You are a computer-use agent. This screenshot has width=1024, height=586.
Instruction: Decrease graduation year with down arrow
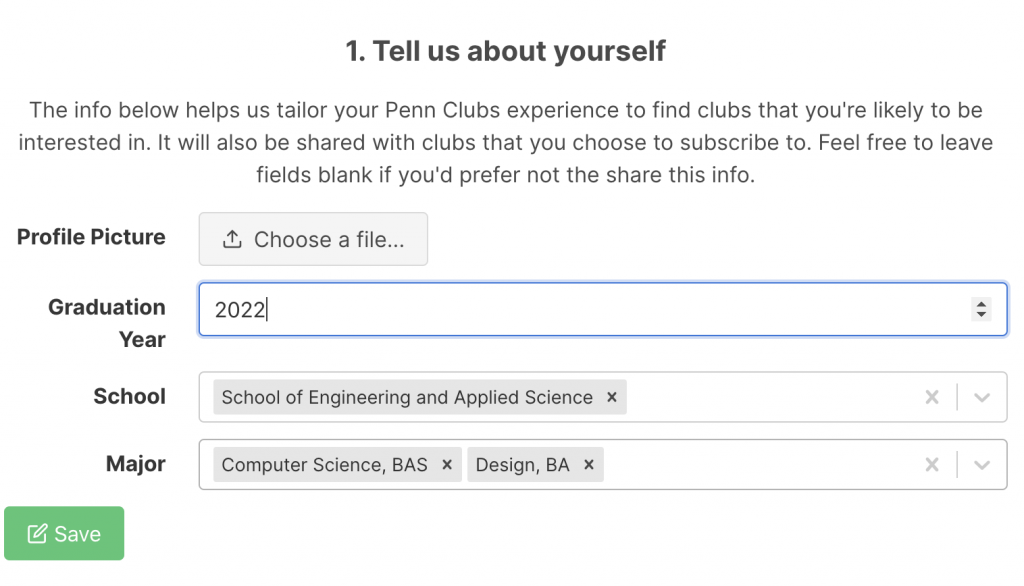pos(981,314)
